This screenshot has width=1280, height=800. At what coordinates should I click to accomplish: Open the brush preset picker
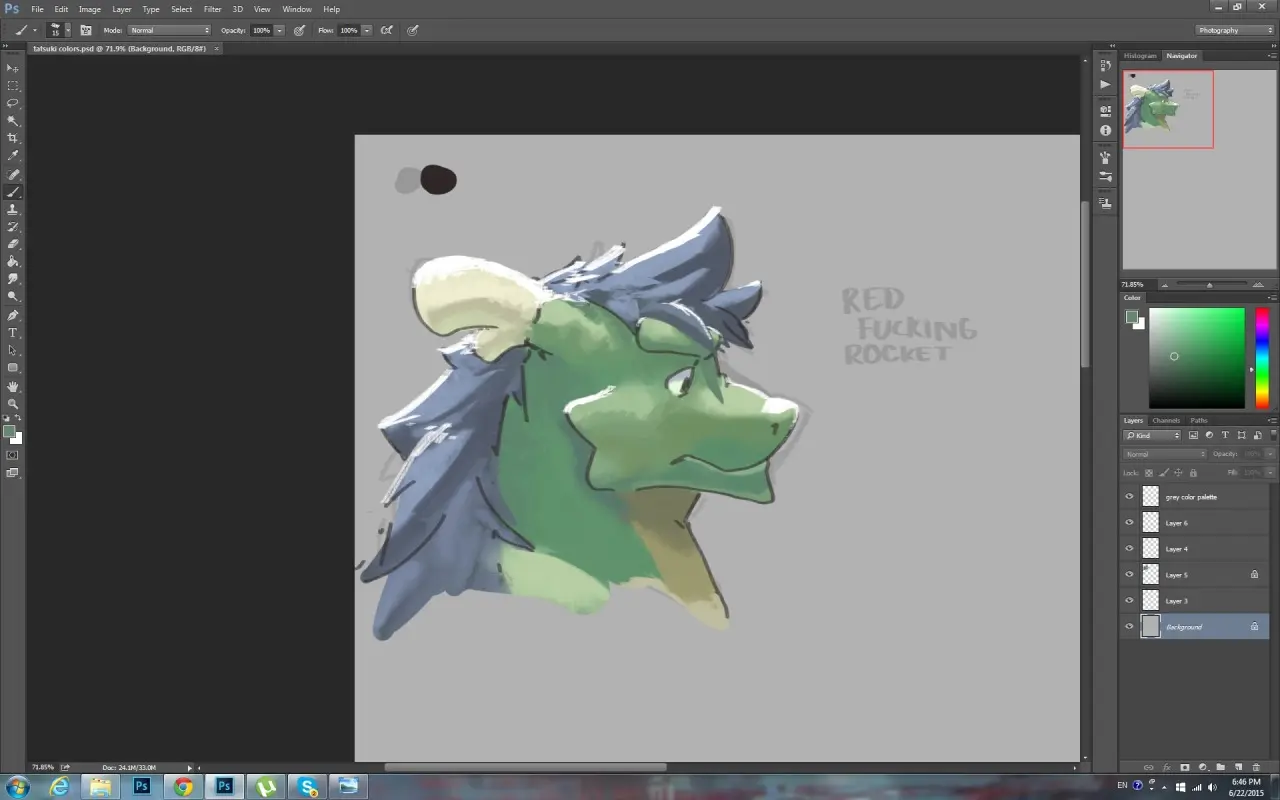pos(59,30)
